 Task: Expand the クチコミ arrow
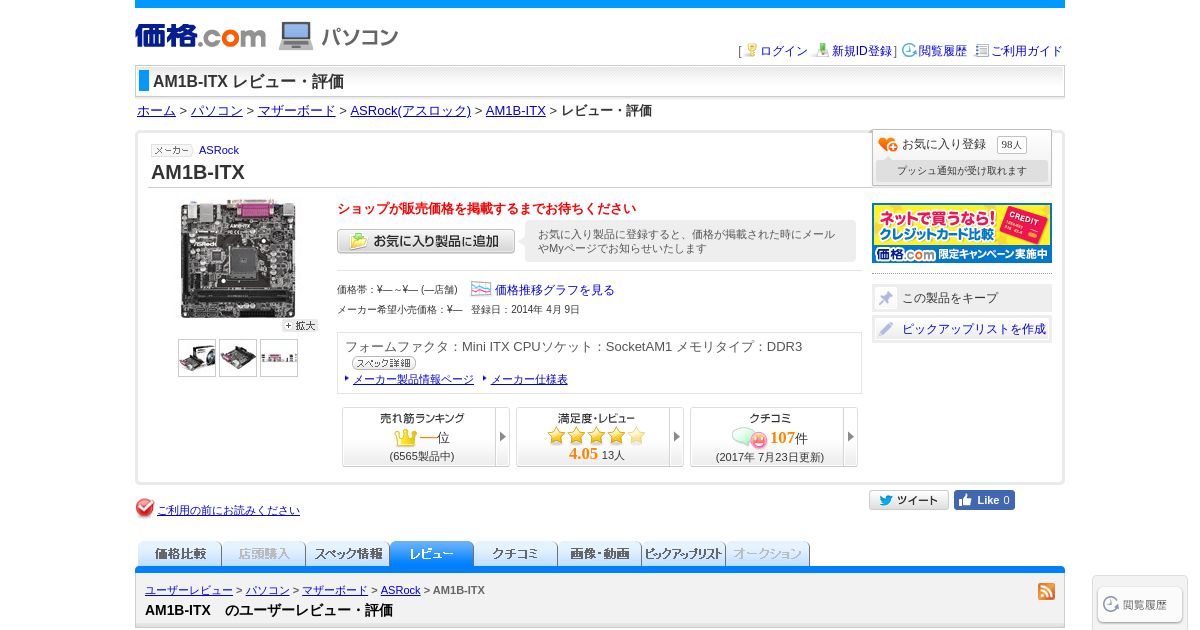click(851, 437)
